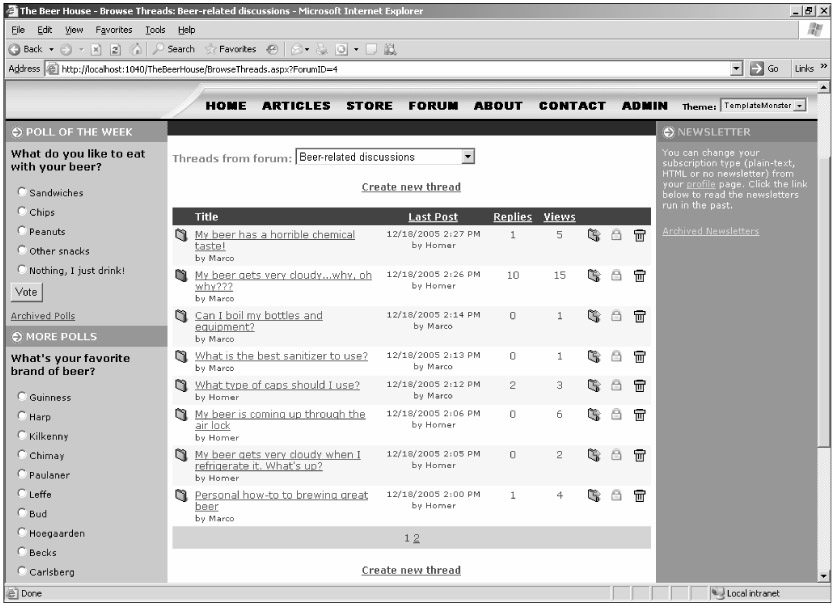Sort threads by Last Post column
835x606 pixels.
[433, 217]
